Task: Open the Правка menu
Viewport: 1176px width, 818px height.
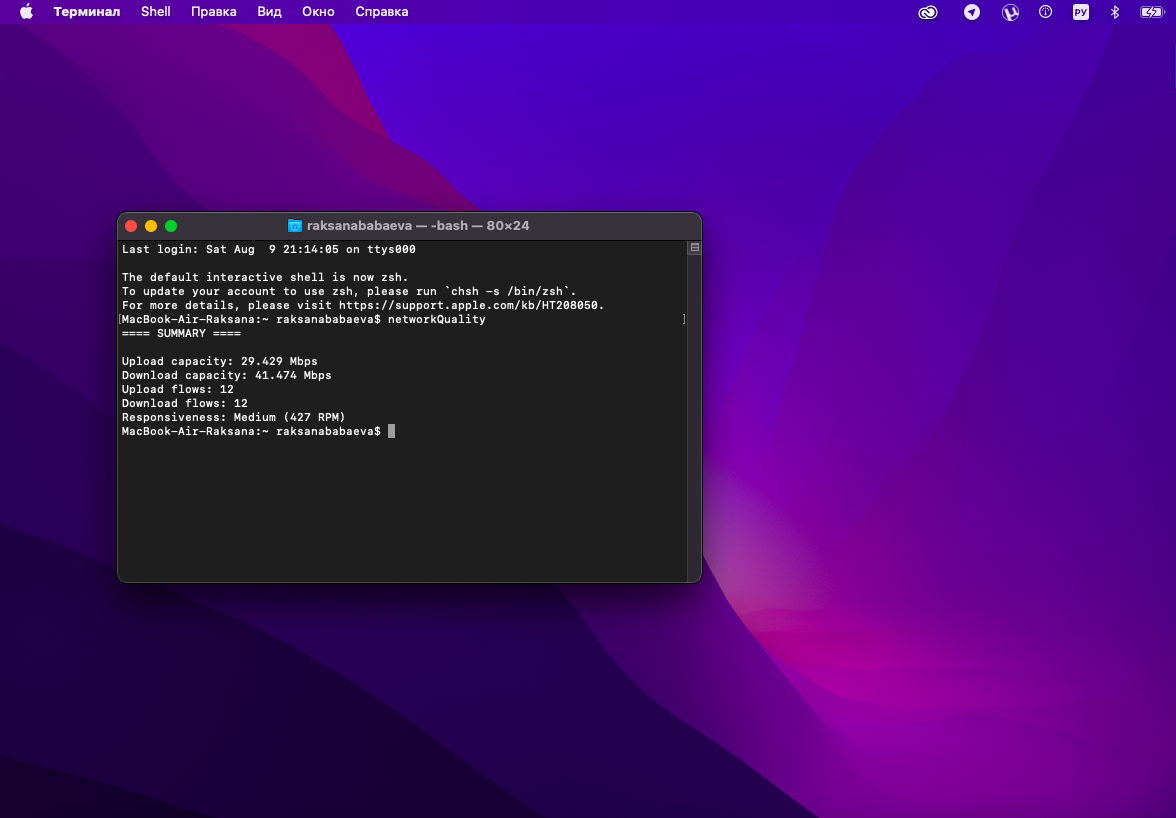Action: coord(213,12)
